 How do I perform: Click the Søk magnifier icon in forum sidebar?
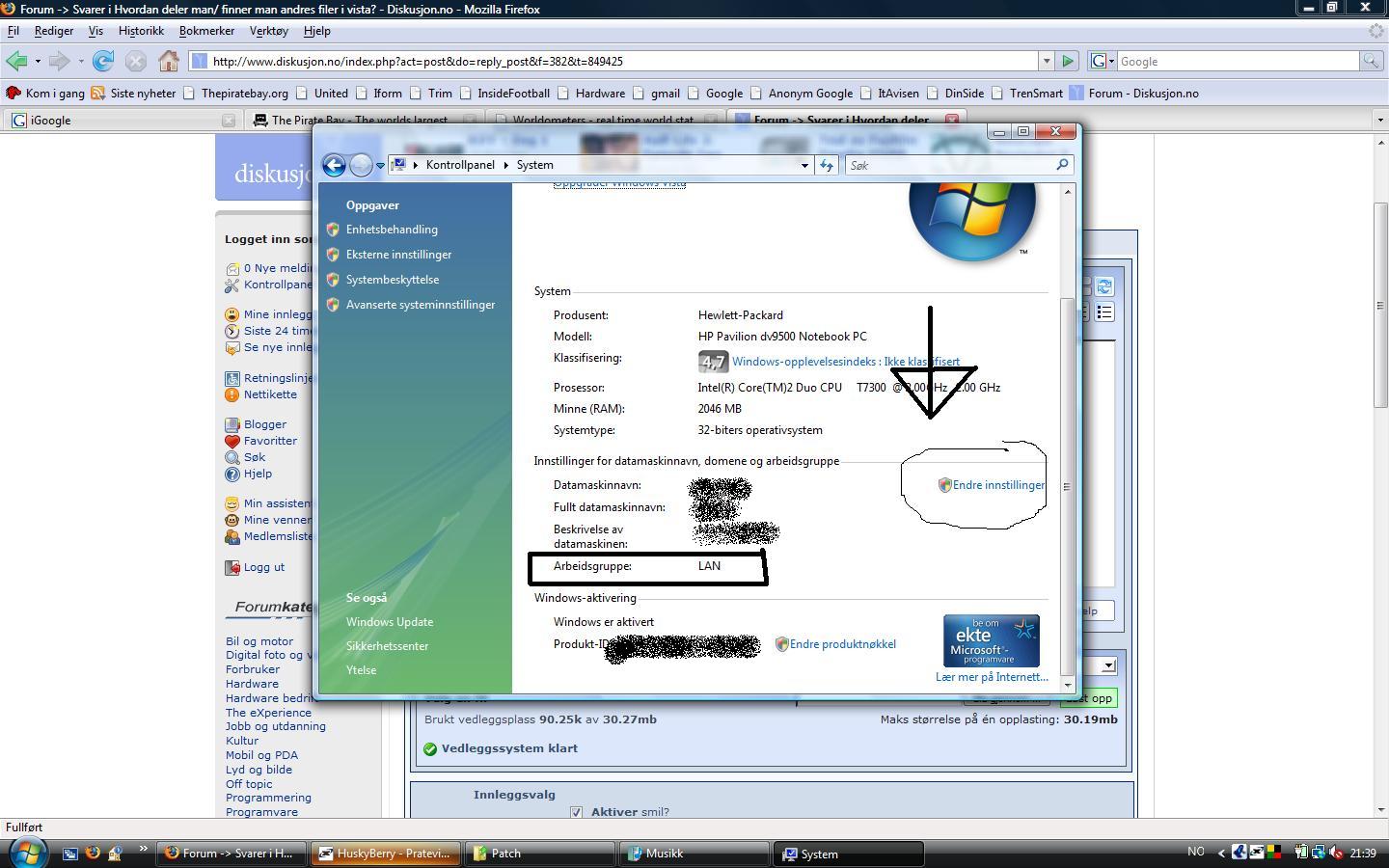[x=231, y=457]
